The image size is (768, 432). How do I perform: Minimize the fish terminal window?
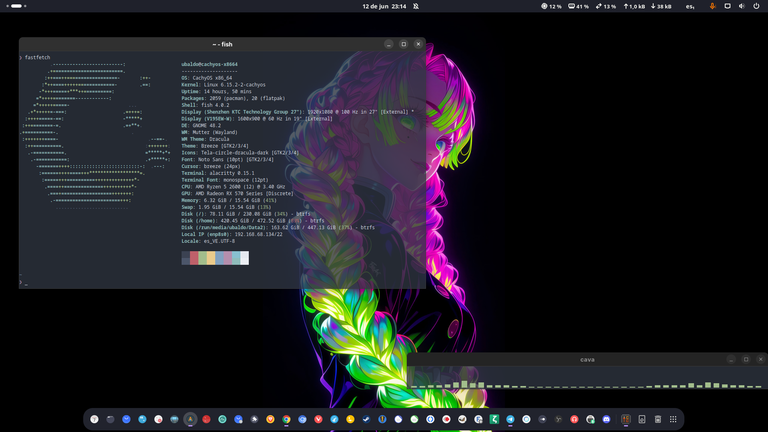pos(389,44)
